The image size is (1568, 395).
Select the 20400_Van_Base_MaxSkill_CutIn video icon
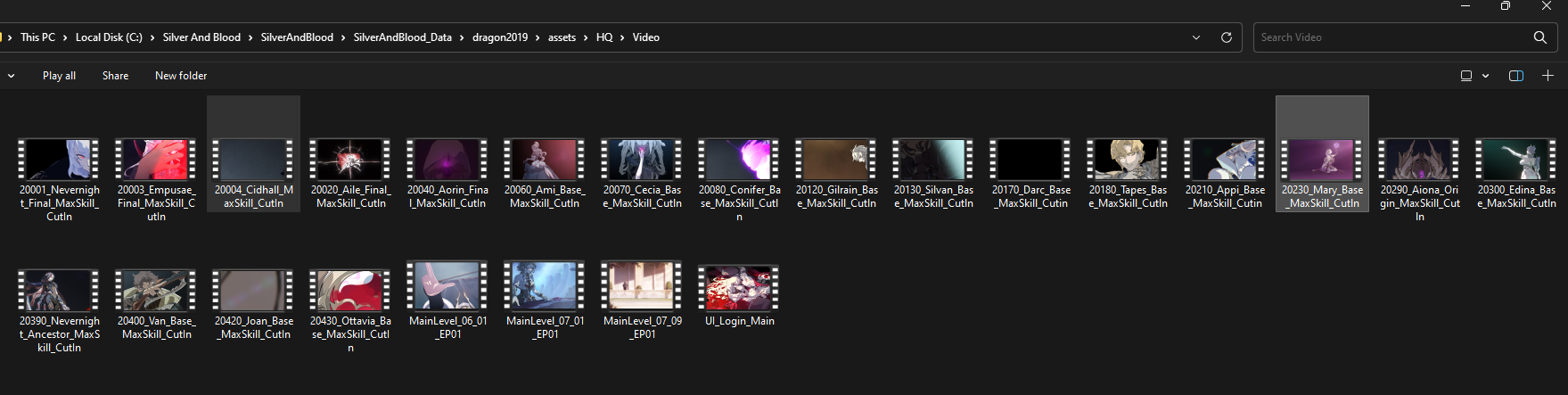(x=156, y=291)
